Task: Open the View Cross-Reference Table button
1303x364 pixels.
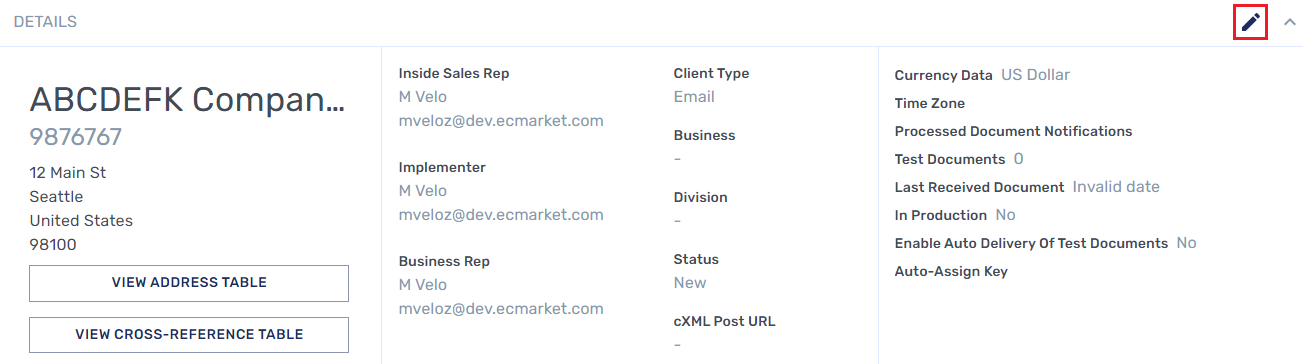Action: coord(189,335)
